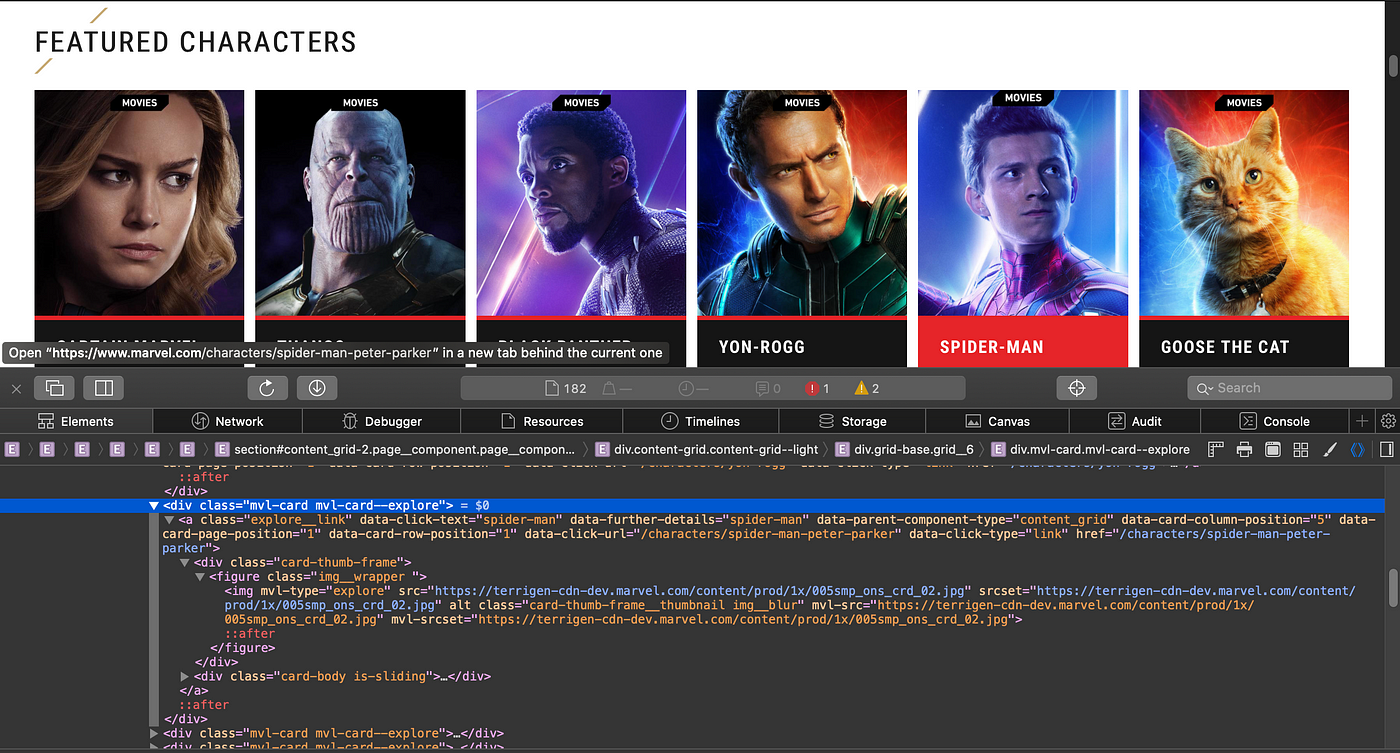This screenshot has height=753, width=1400.
Task: Select the first element breadcrumb
Action: click(x=12, y=450)
